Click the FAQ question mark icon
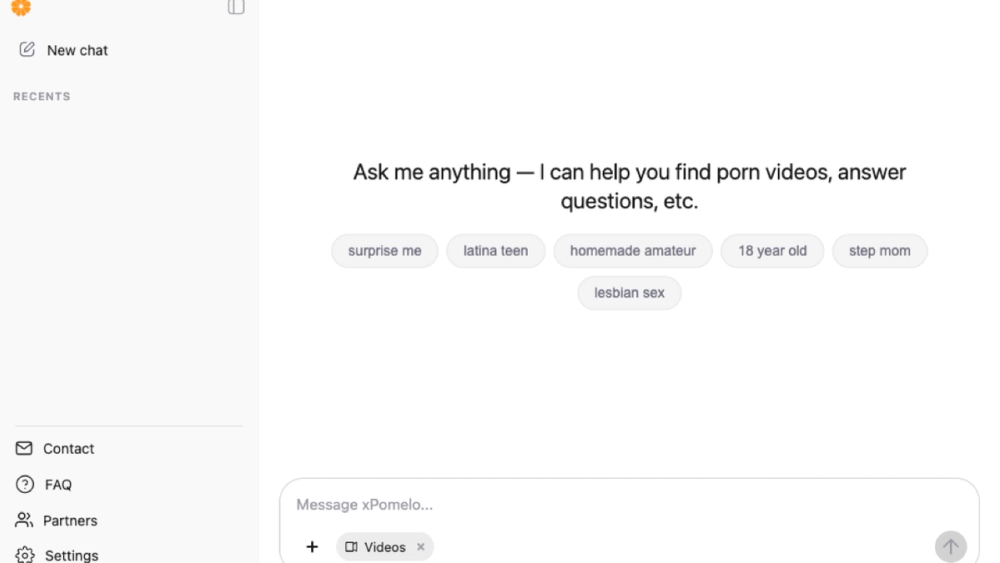Screen dimensions: 1000x563 [25, 485]
